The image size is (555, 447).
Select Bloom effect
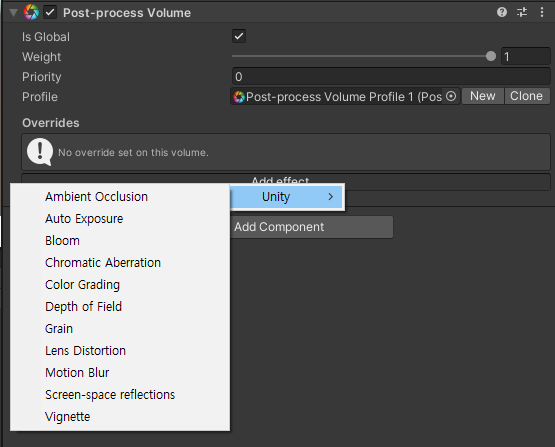coord(120,241)
